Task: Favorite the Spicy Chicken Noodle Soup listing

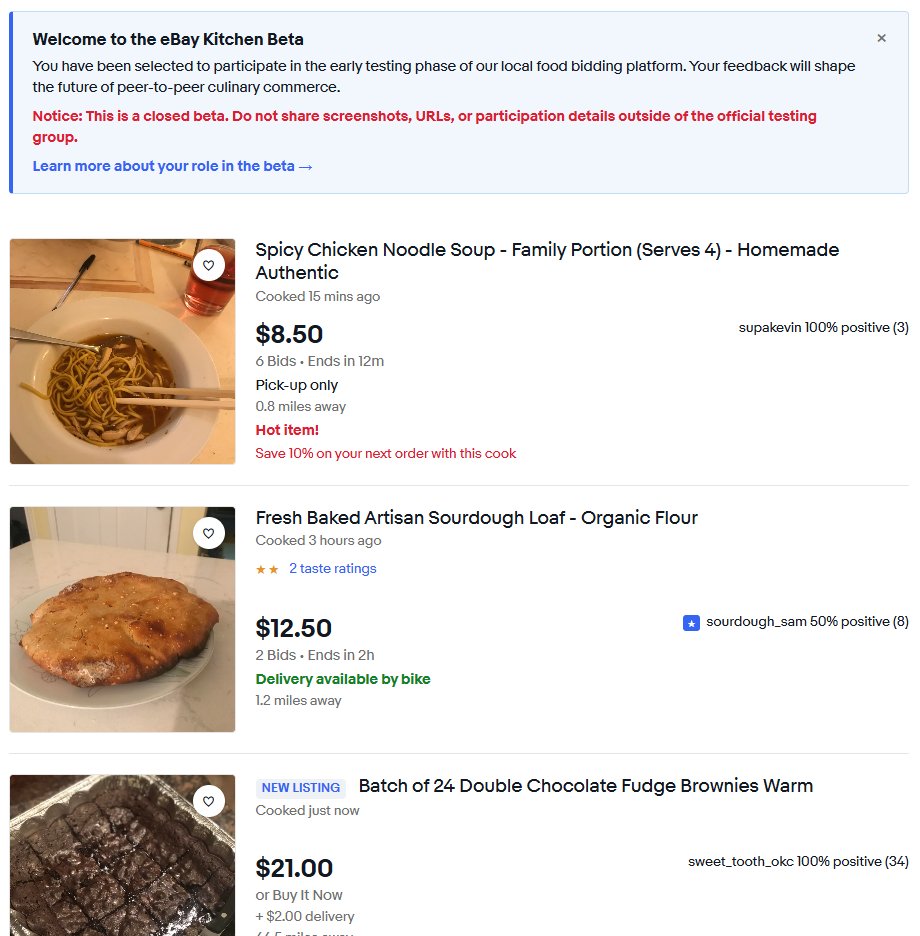Action: point(208,265)
